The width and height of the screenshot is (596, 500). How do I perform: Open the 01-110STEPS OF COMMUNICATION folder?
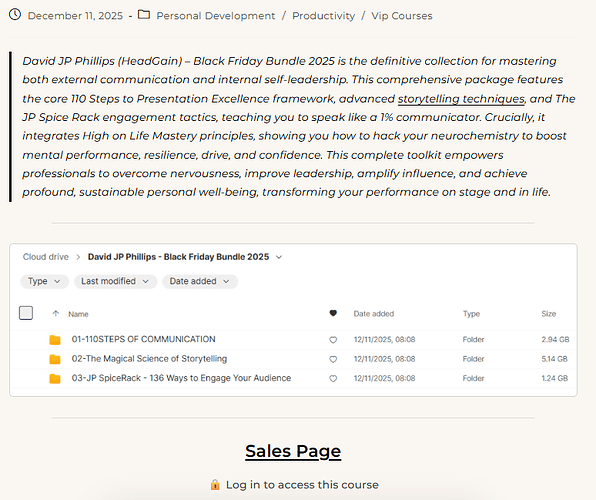click(143, 339)
